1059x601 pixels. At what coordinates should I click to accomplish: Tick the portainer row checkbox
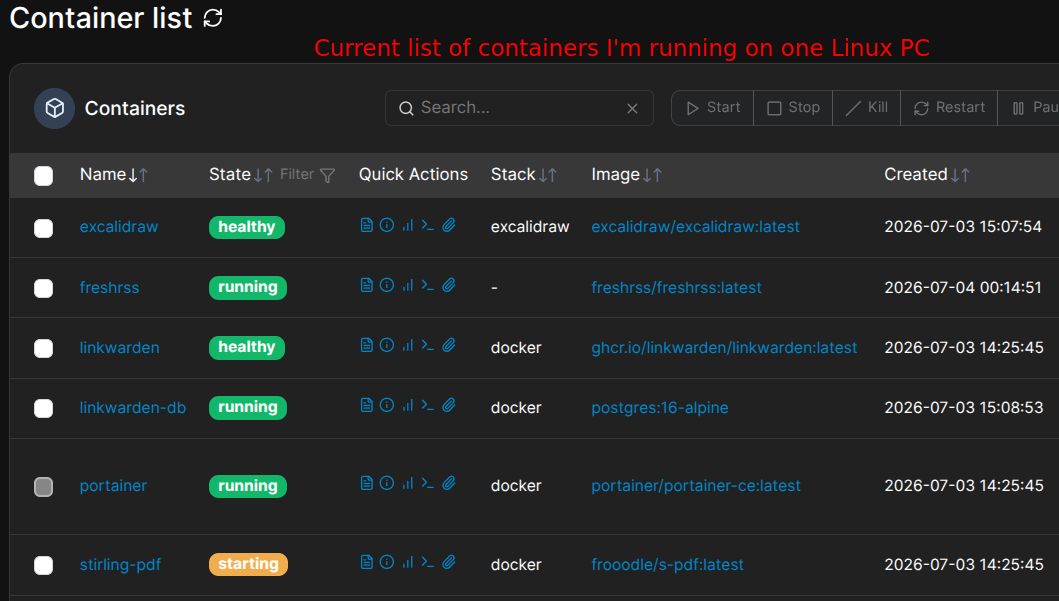44,487
